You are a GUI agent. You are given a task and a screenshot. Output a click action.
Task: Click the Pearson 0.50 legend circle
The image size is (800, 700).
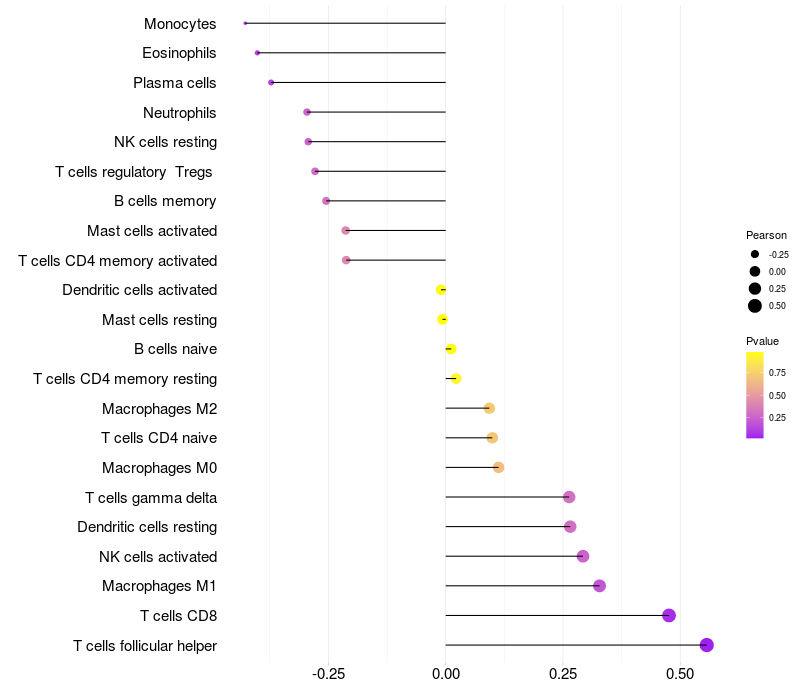[755, 306]
